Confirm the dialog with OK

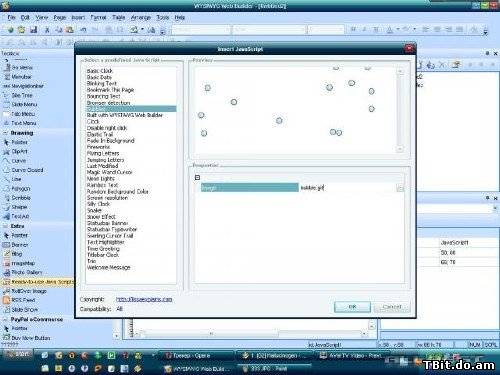352,307
